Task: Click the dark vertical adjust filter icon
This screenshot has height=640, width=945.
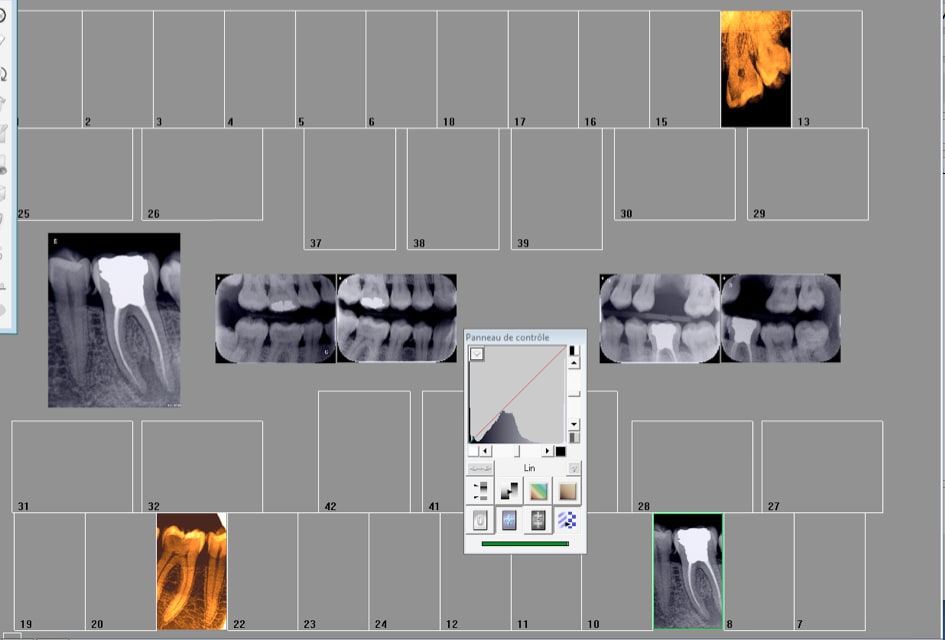Action: [539, 520]
